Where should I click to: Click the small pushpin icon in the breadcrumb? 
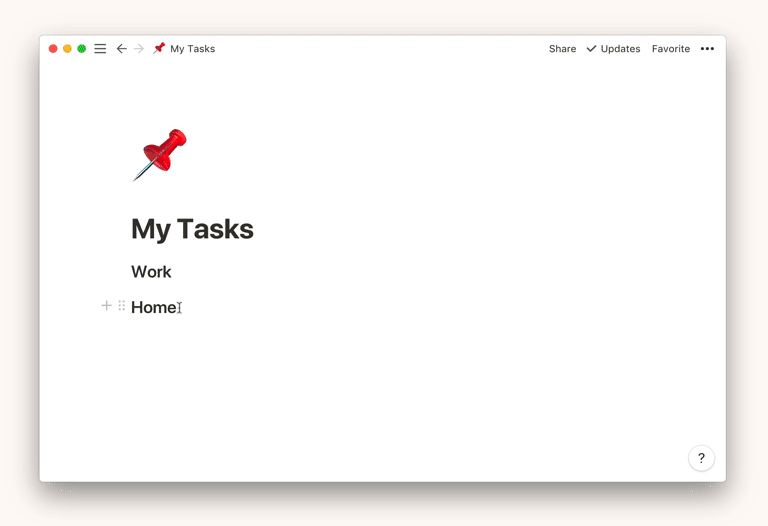tap(159, 48)
